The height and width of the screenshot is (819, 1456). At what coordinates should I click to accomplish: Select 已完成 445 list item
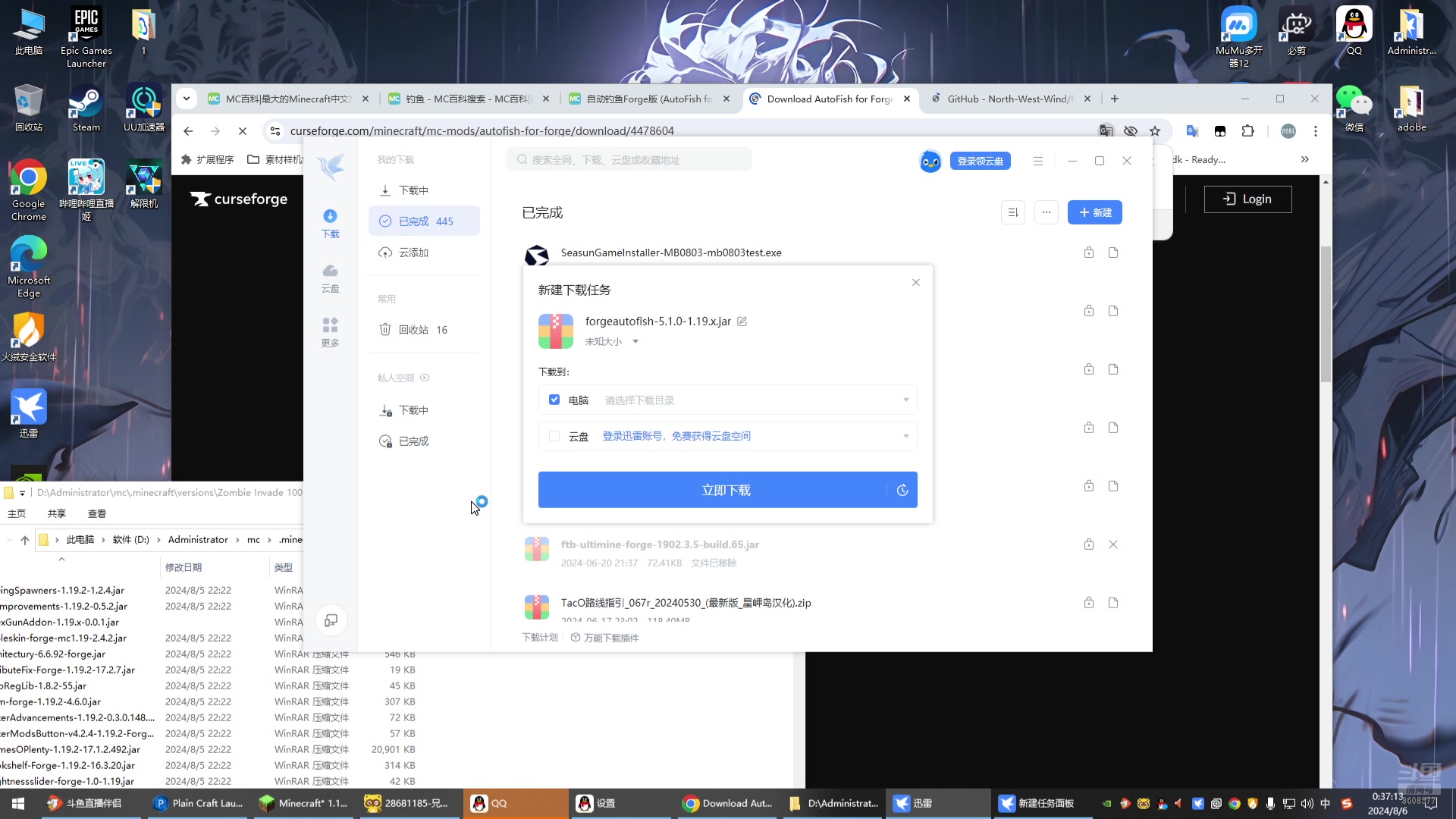click(424, 221)
